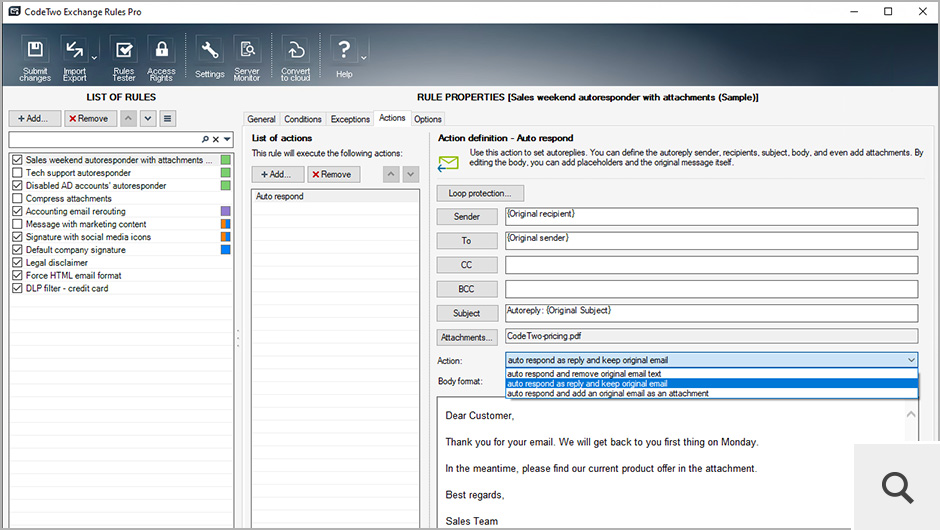Image resolution: width=940 pixels, height=530 pixels.
Task: Switch to the Options tab
Action: tap(427, 119)
